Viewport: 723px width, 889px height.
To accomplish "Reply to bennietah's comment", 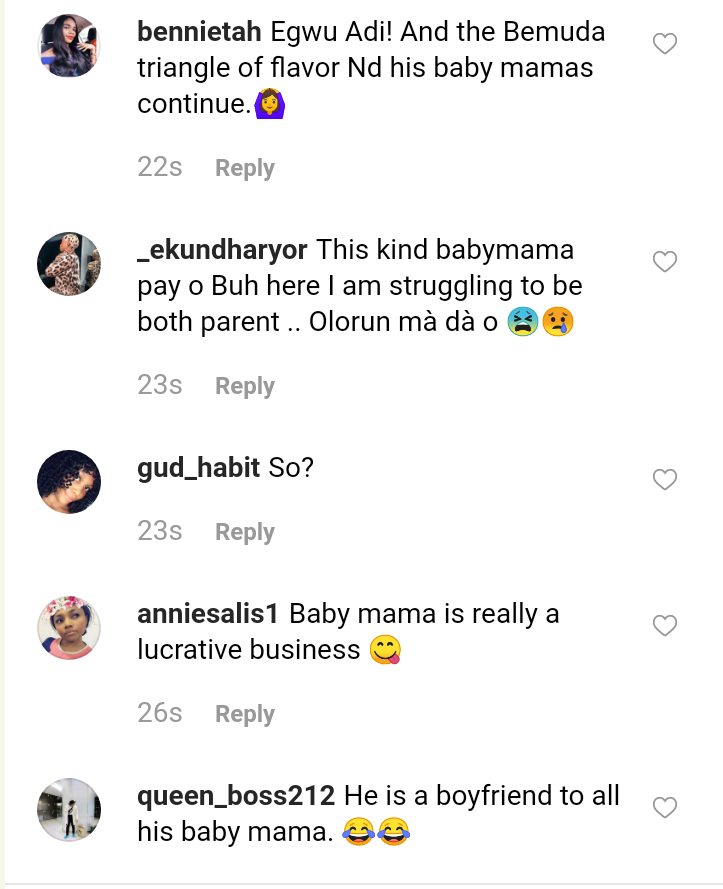I will pos(245,168).
